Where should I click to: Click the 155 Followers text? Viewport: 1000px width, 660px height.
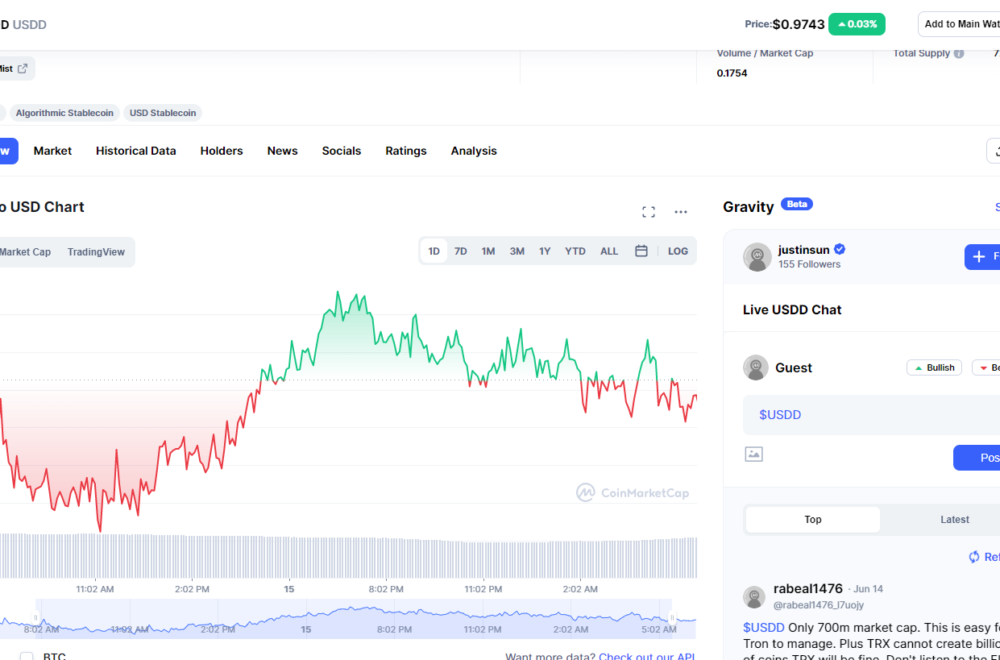[x=809, y=264]
